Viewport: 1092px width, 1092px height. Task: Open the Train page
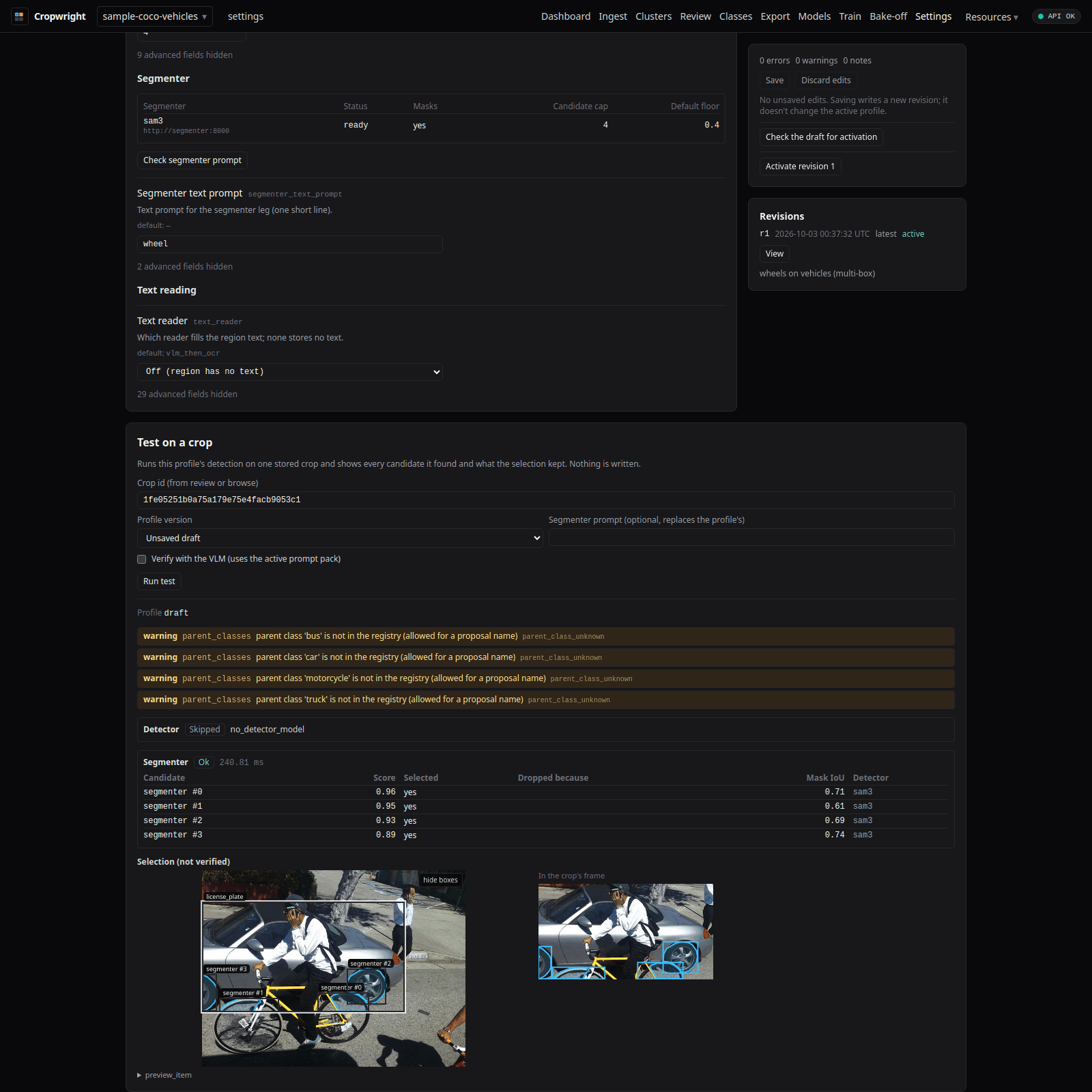[850, 16]
